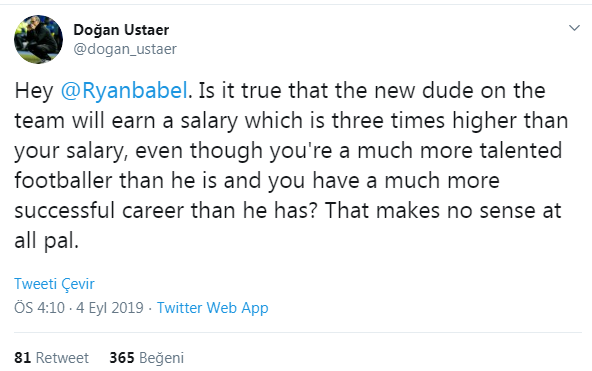
Task: Click the word "footballer" in the tweet
Action: click(63, 180)
